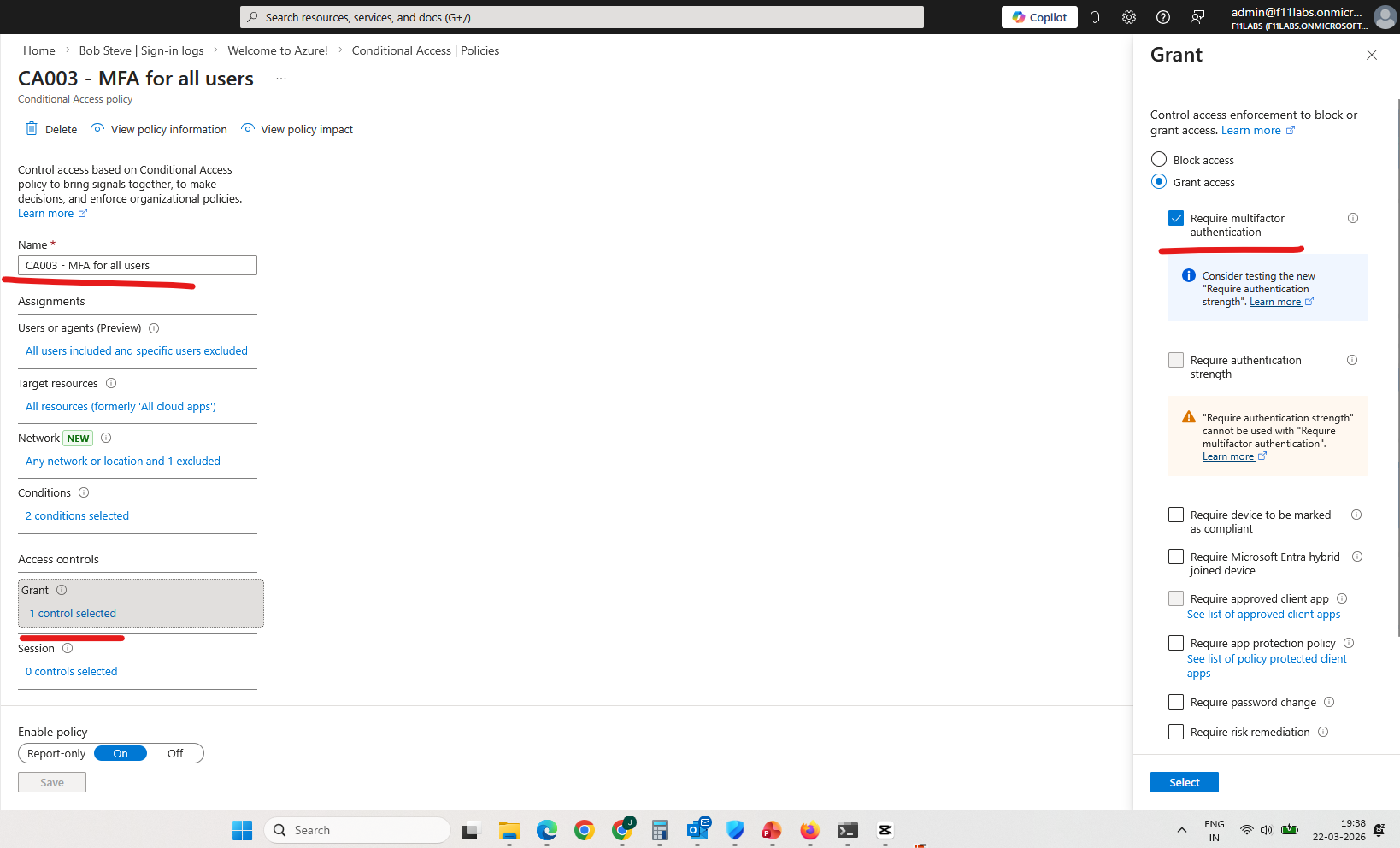Open Microsoft Edge from the taskbar
This screenshot has height=848, width=1400.
[x=547, y=830]
